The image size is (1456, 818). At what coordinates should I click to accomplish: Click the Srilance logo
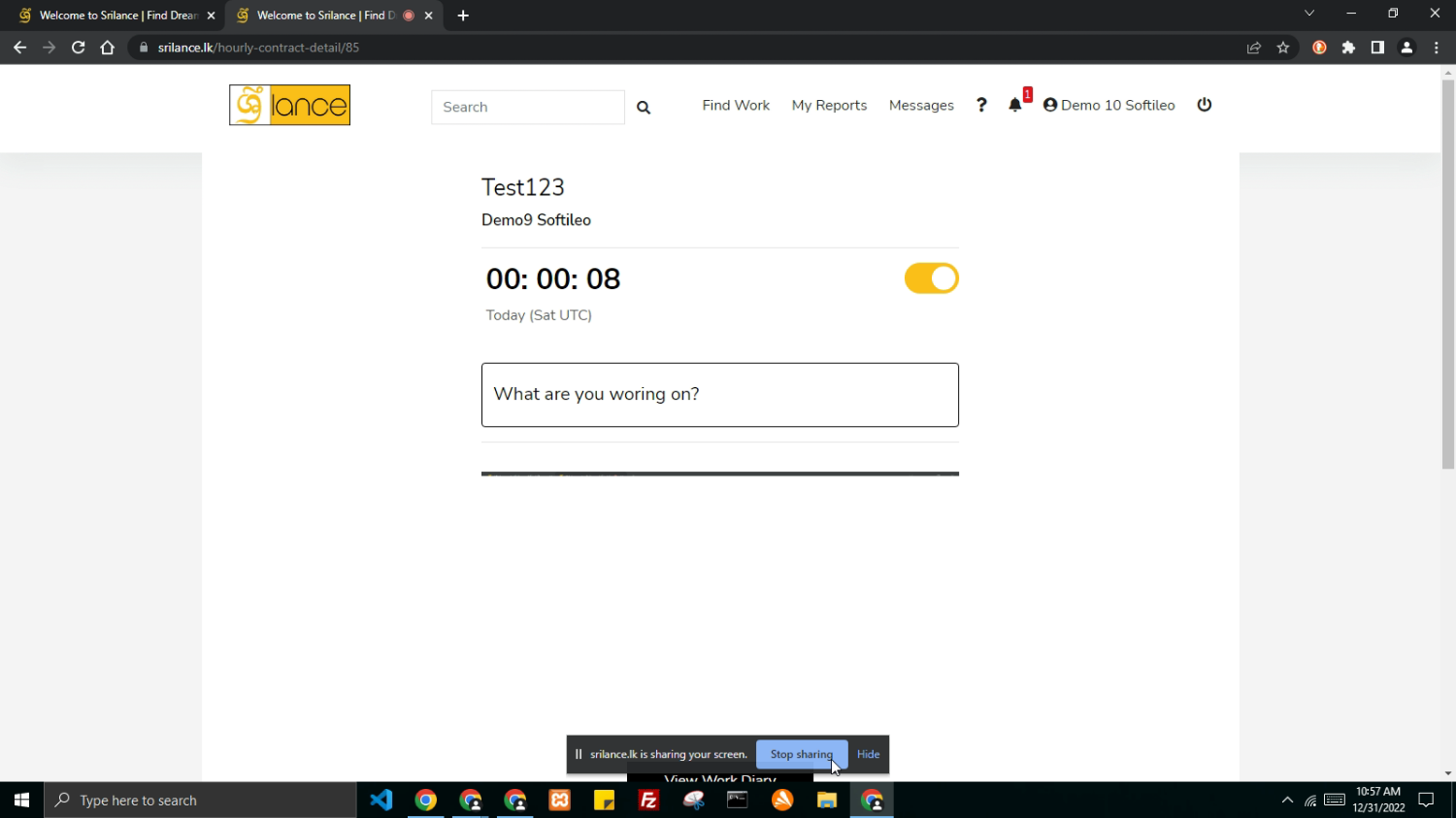coord(289,105)
